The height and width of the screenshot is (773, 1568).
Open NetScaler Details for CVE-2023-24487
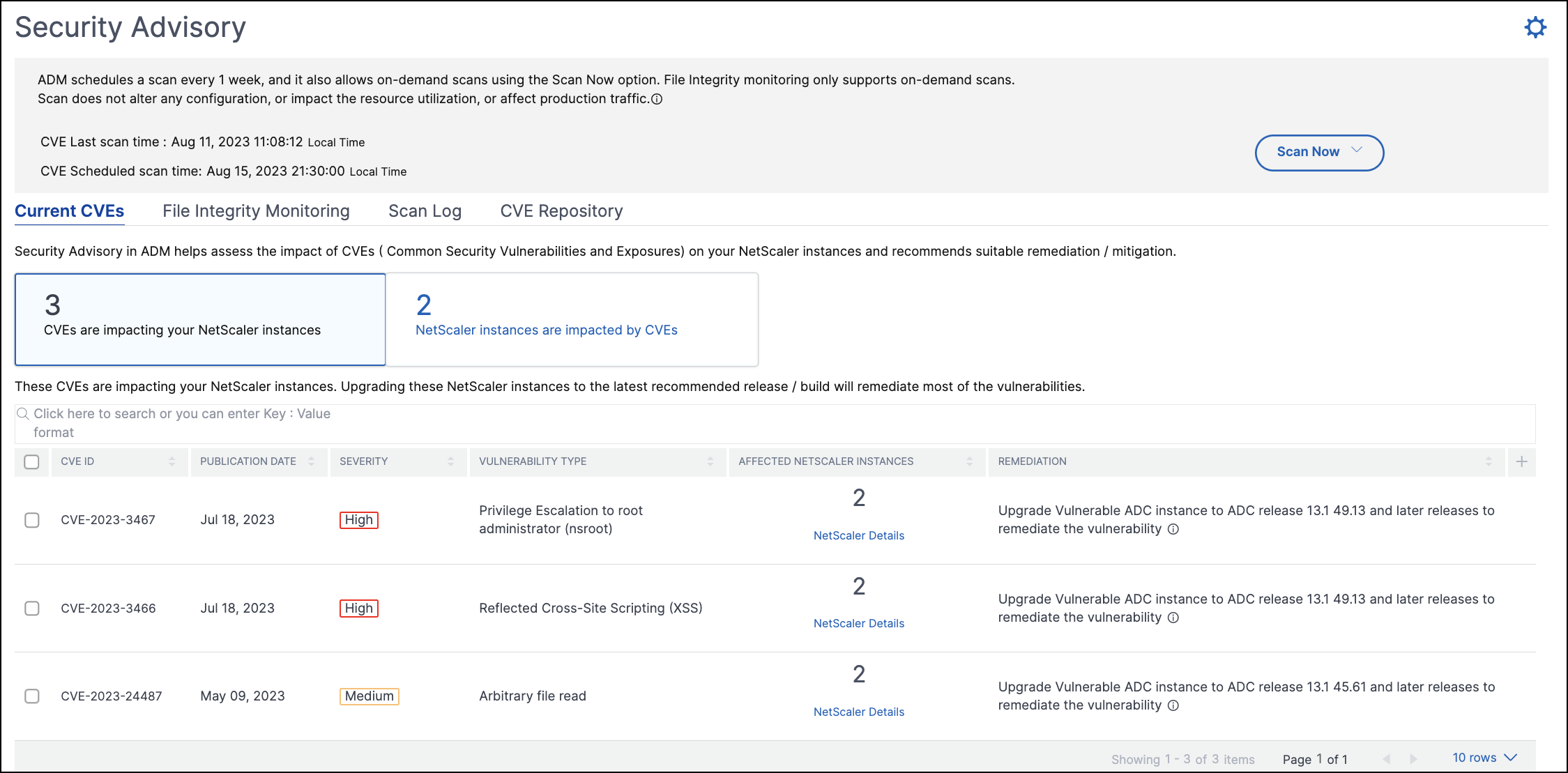coord(858,712)
